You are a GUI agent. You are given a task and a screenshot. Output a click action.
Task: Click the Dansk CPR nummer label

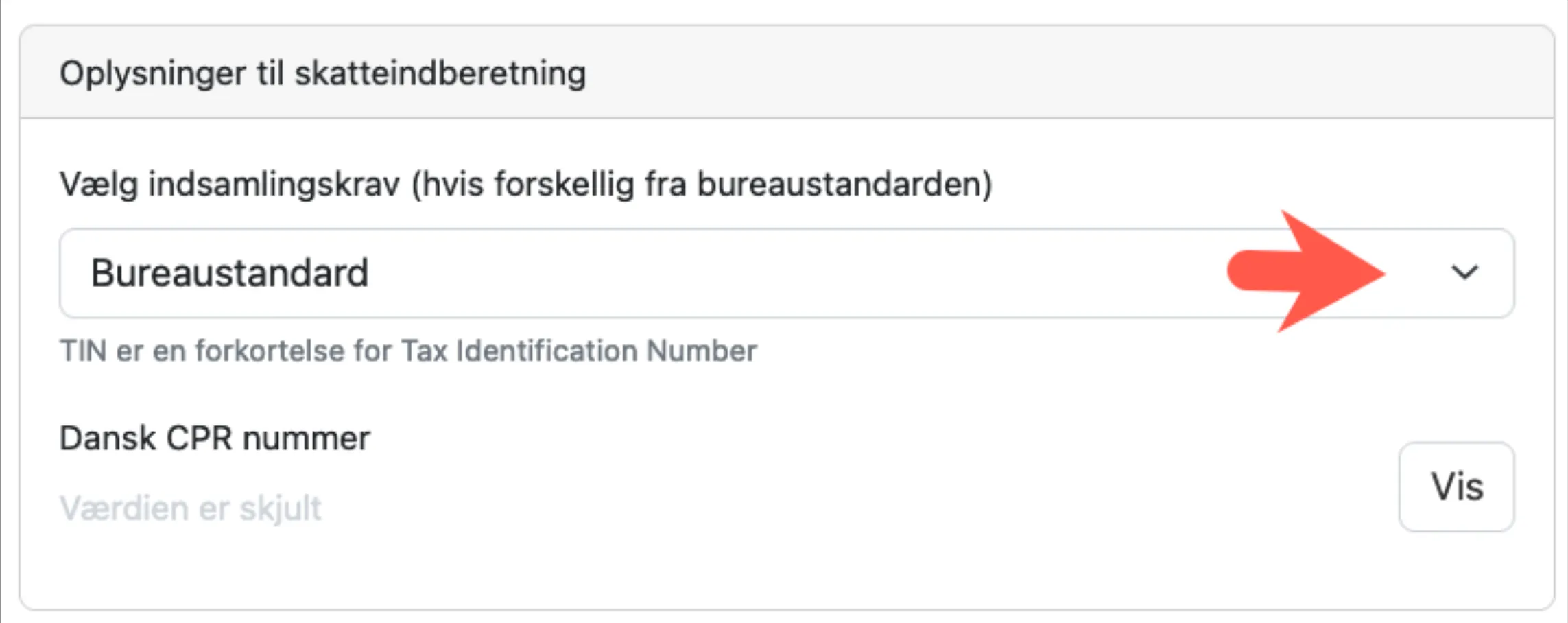(x=215, y=437)
